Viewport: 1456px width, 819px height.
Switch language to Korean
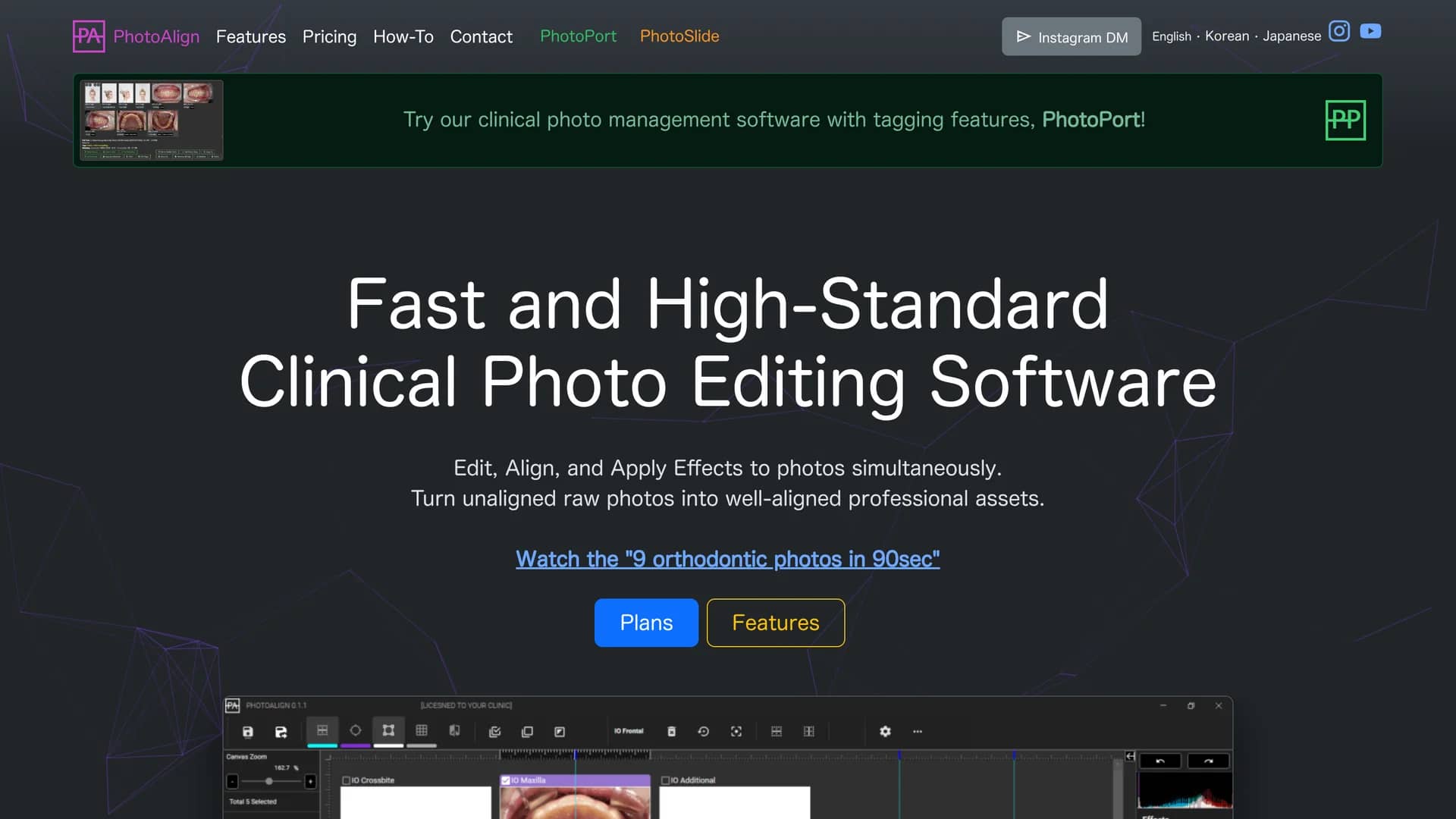pos(1227,36)
